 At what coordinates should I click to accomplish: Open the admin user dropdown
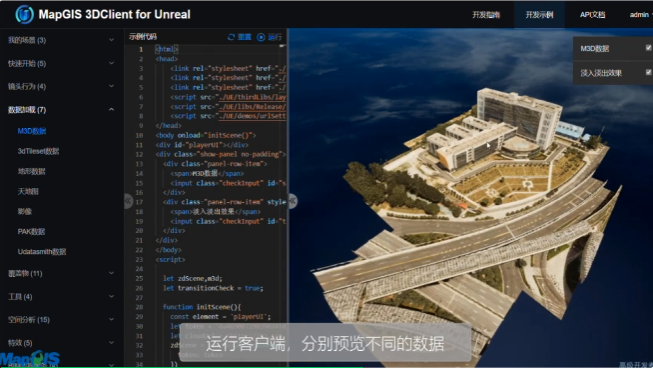pos(641,15)
